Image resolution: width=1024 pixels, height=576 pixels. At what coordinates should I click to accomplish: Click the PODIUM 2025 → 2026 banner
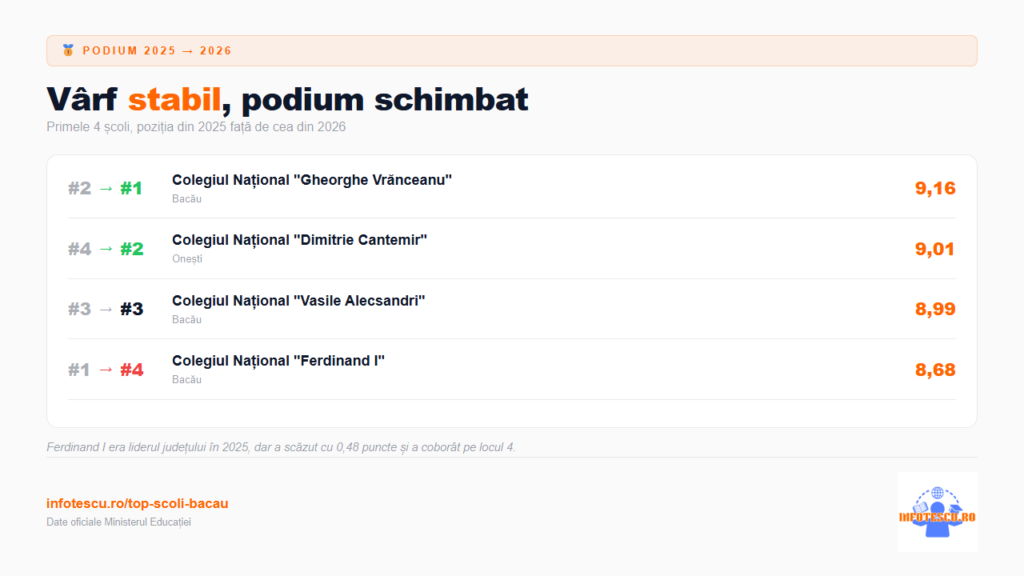pyautogui.click(x=512, y=51)
